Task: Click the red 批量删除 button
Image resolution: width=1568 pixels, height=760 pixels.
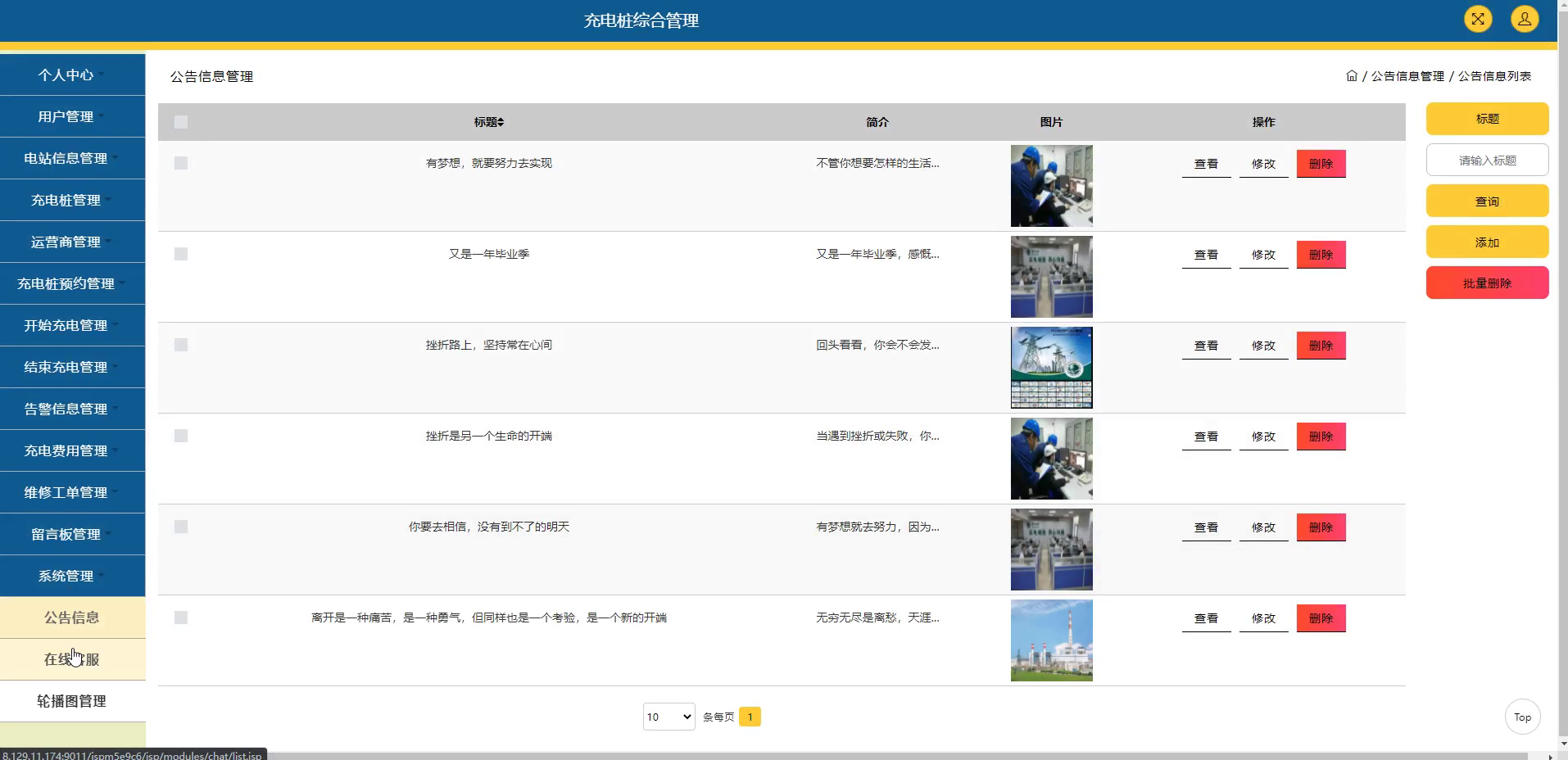Action: (1487, 283)
